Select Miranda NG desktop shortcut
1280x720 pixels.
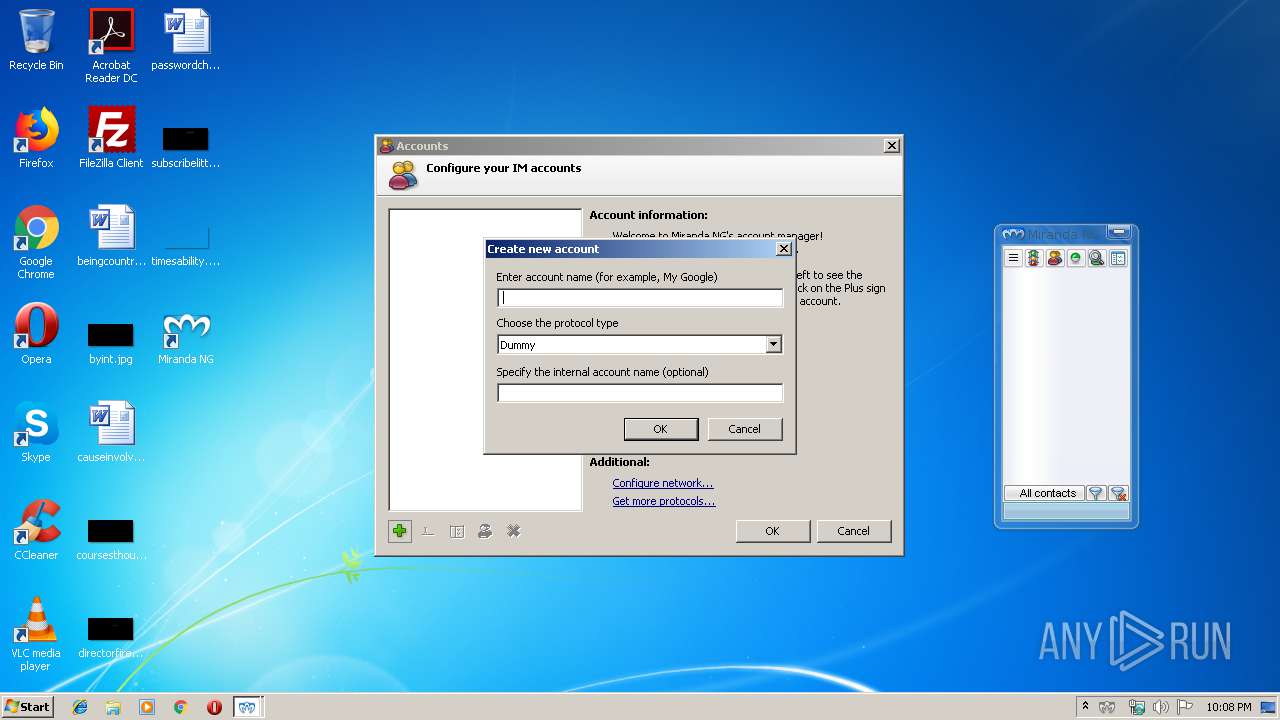click(x=186, y=340)
